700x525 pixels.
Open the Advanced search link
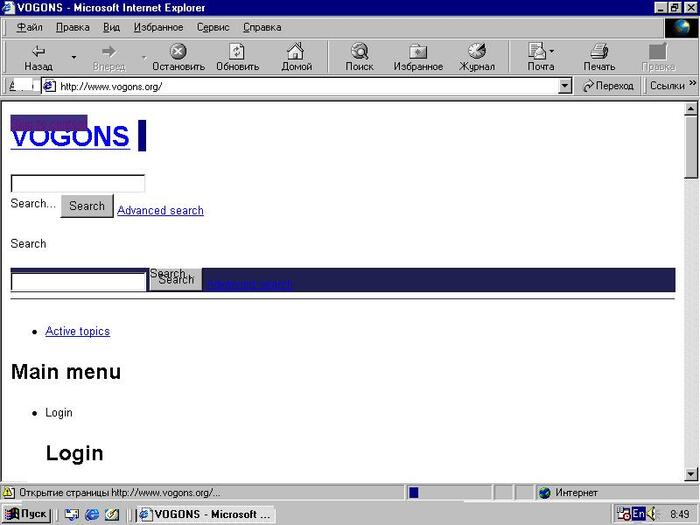pos(160,210)
